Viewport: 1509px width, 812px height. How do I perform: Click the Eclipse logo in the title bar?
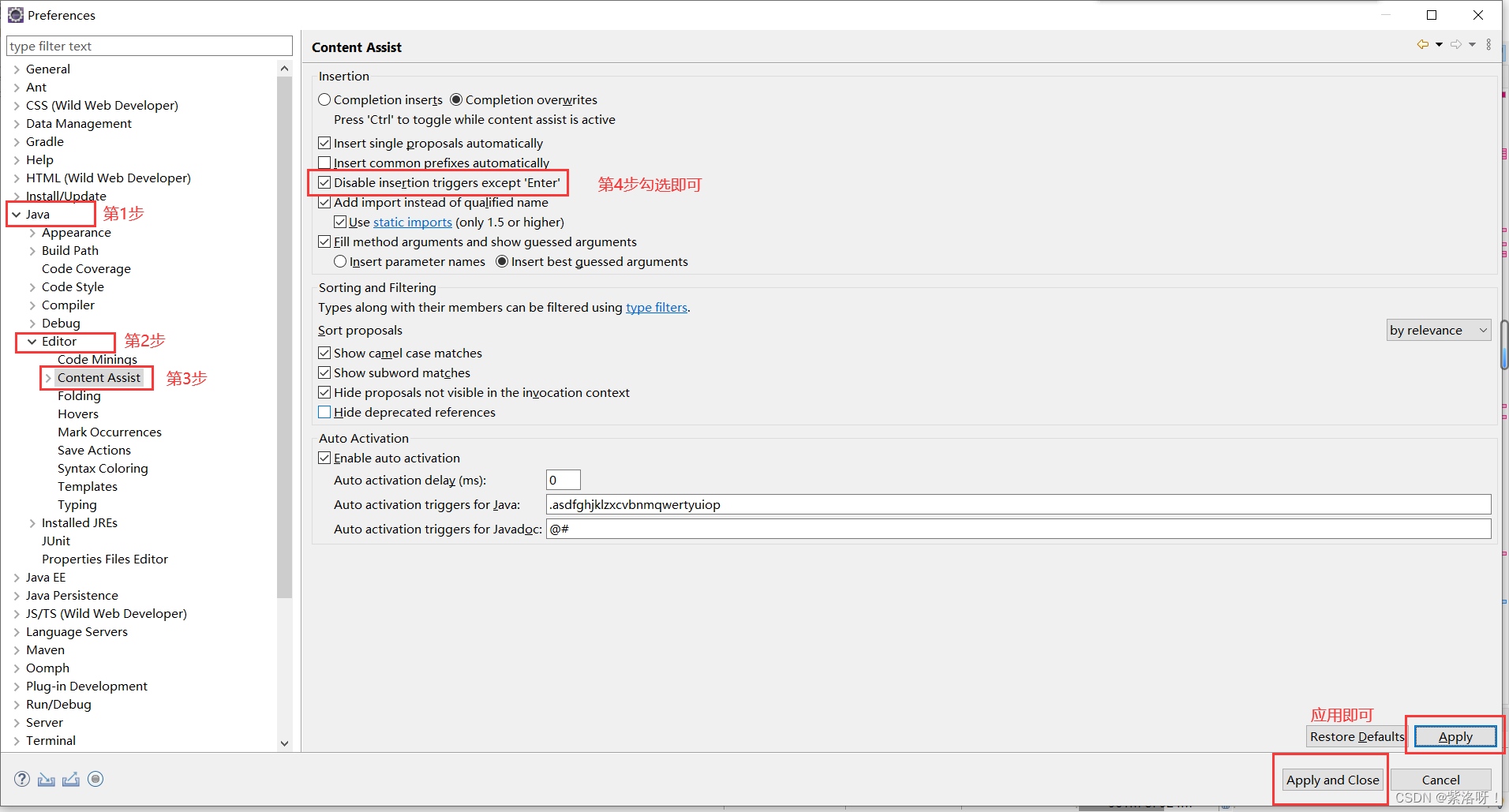pos(16,14)
